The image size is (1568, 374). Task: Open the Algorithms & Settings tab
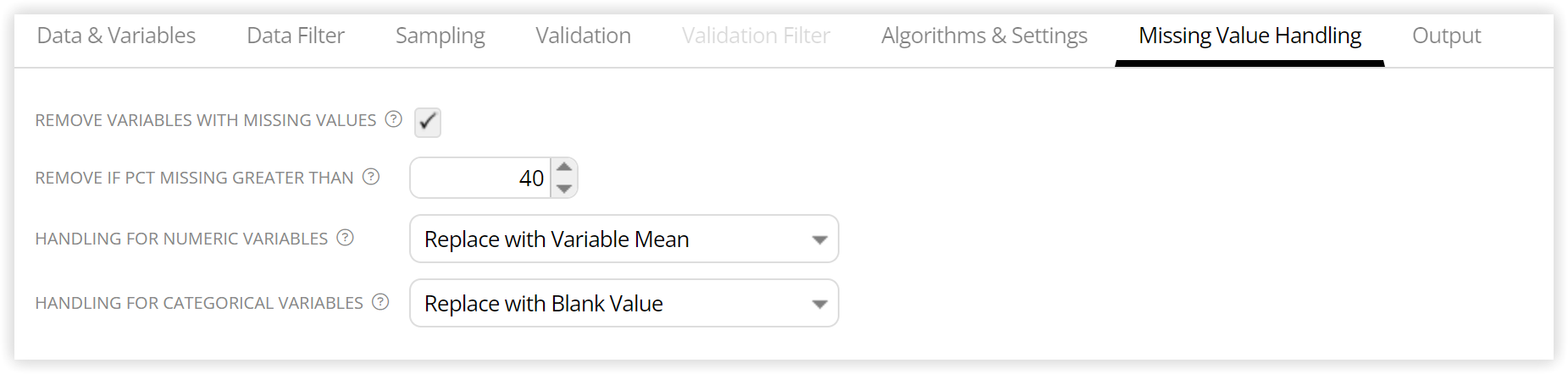pos(984,36)
